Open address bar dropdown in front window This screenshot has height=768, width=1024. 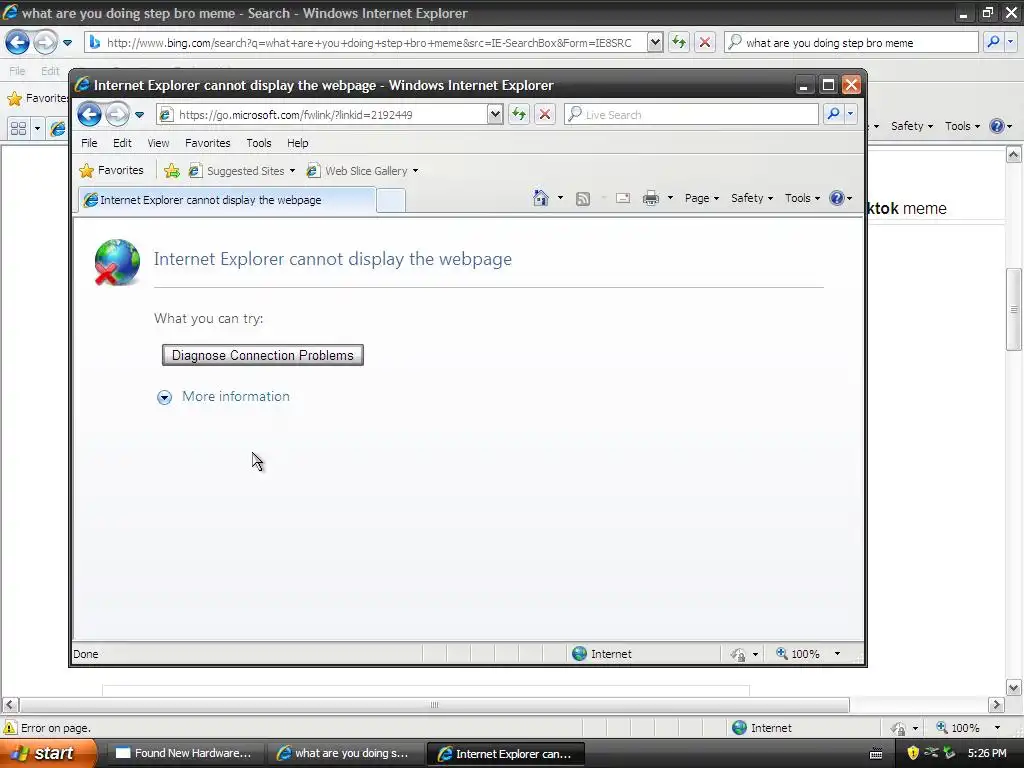495,115
